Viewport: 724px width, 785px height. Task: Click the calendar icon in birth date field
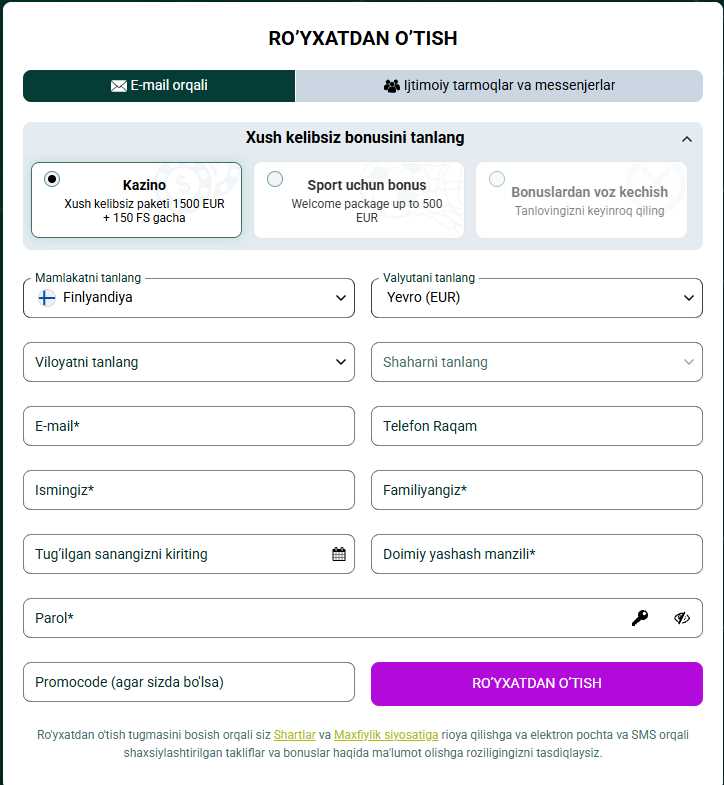pos(339,554)
